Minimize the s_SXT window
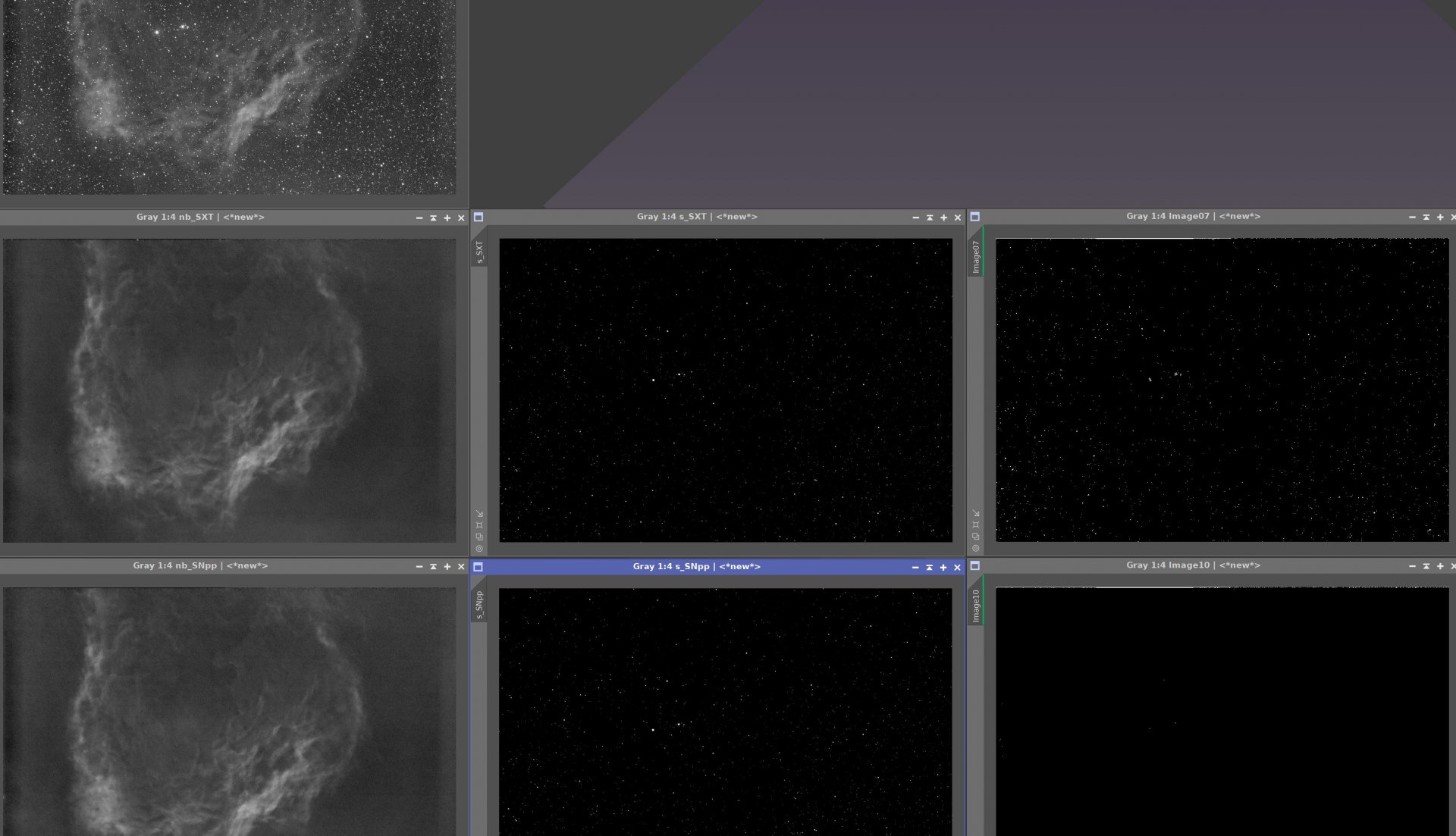Image resolution: width=1456 pixels, height=836 pixels. click(916, 218)
